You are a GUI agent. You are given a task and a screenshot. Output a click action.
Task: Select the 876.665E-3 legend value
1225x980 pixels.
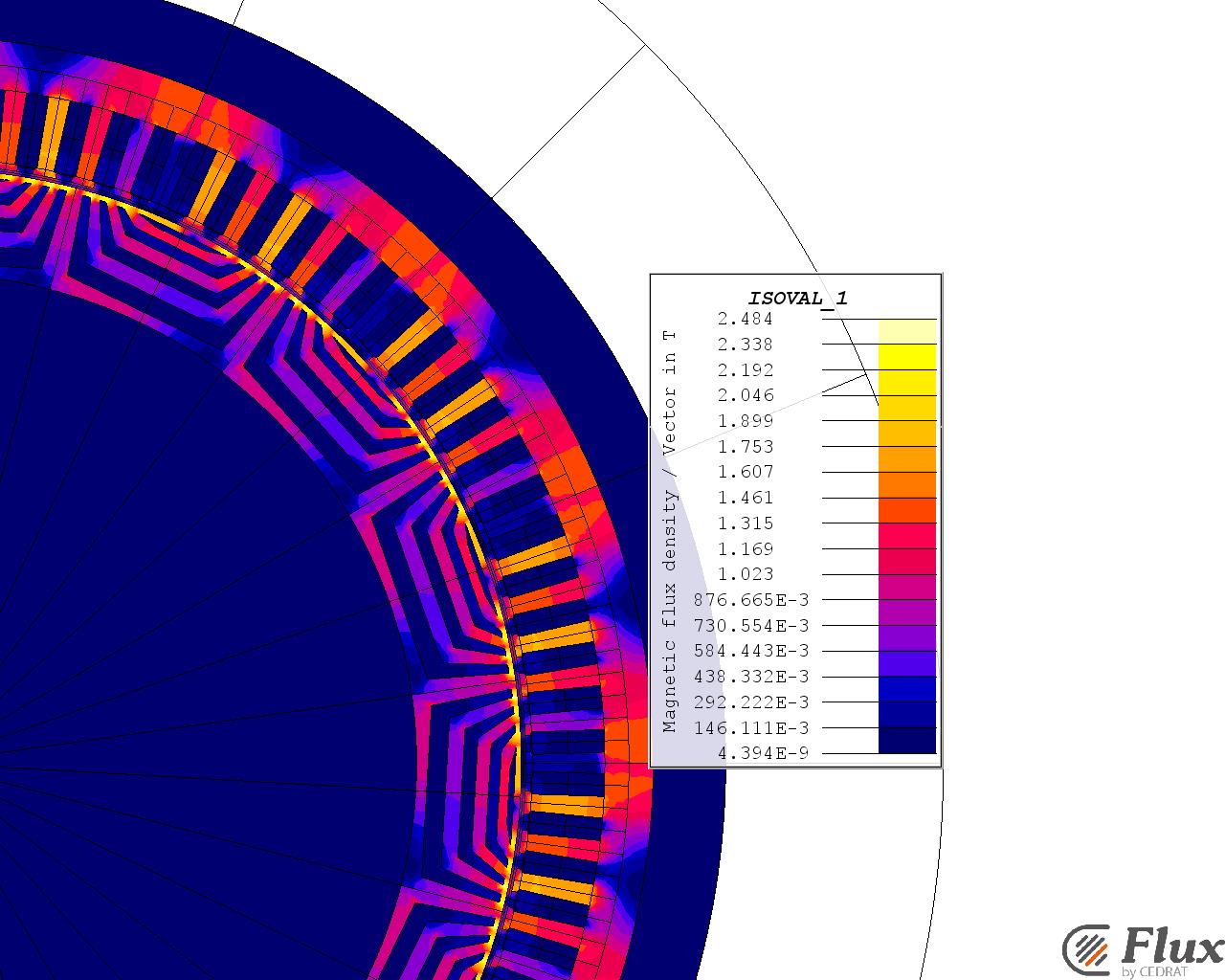tap(750, 600)
